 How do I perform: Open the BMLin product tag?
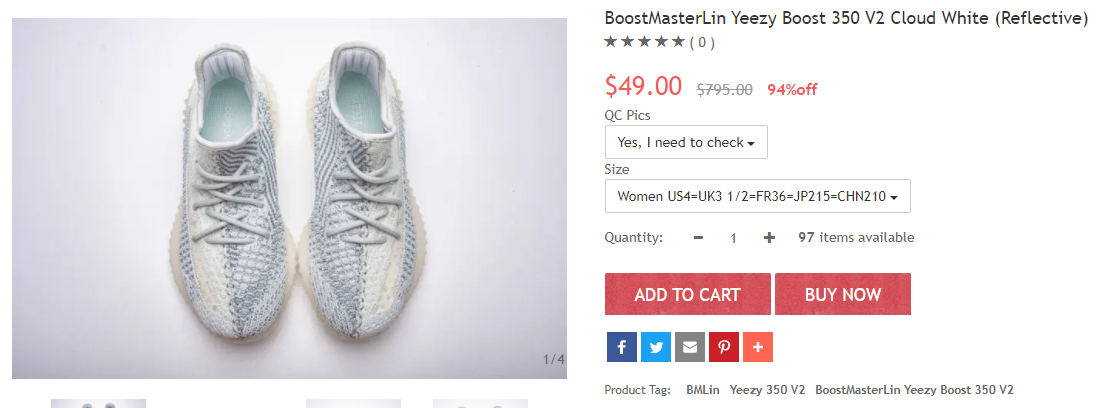coord(700,390)
